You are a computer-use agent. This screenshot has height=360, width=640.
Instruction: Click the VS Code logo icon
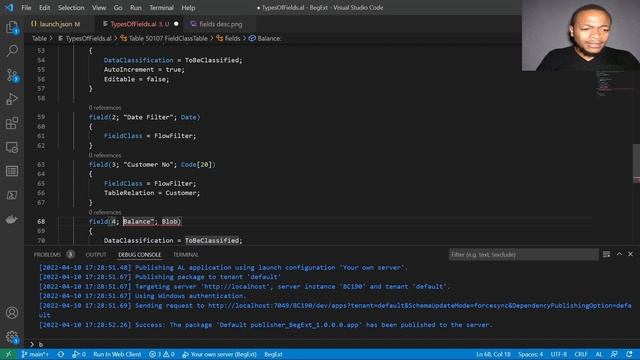pos(9,7)
